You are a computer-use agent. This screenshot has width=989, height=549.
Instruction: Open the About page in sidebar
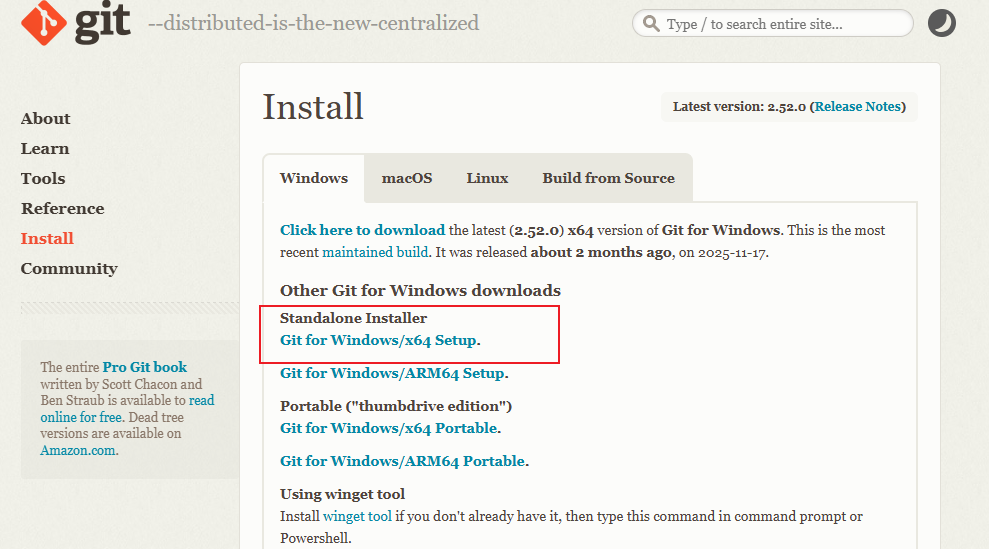coord(45,119)
